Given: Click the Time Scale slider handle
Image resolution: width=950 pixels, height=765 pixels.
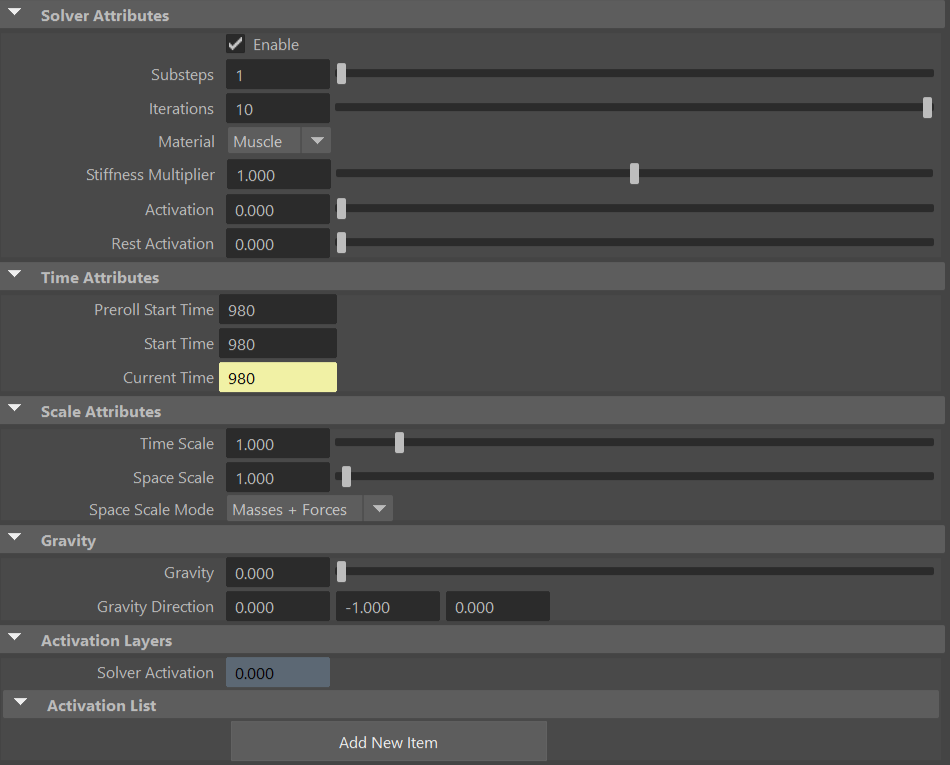Looking at the screenshot, I should 399,442.
